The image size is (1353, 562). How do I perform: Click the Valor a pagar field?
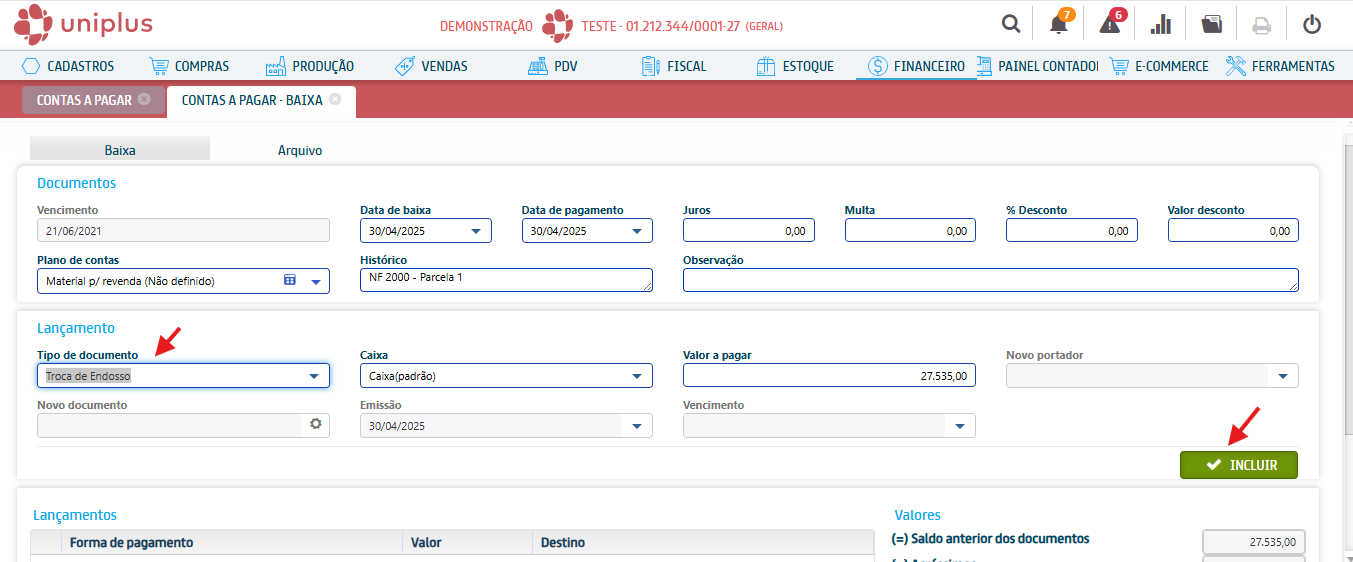tap(828, 376)
